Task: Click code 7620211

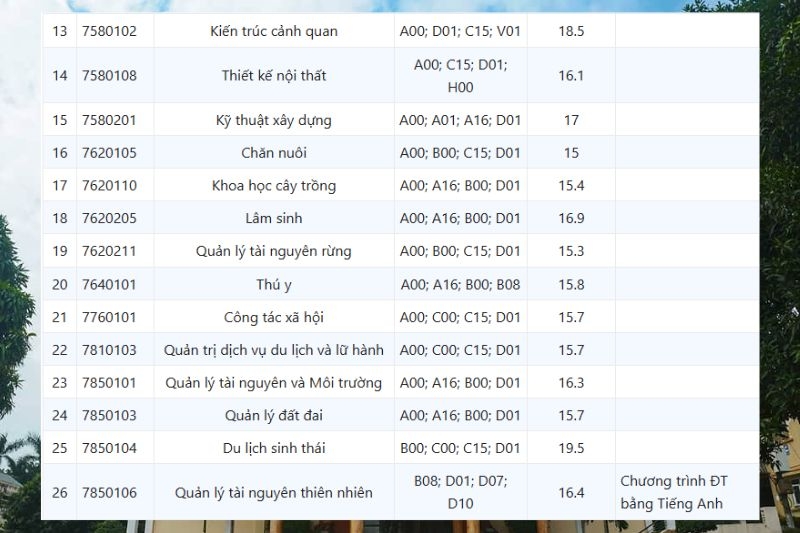Action: (109, 251)
